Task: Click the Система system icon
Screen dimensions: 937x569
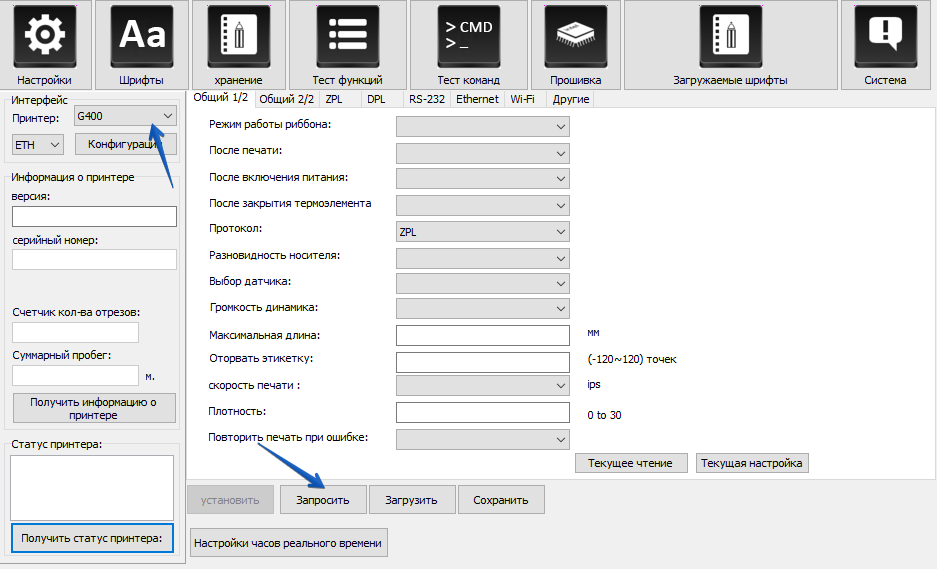Action: pyautogui.click(x=885, y=36)
